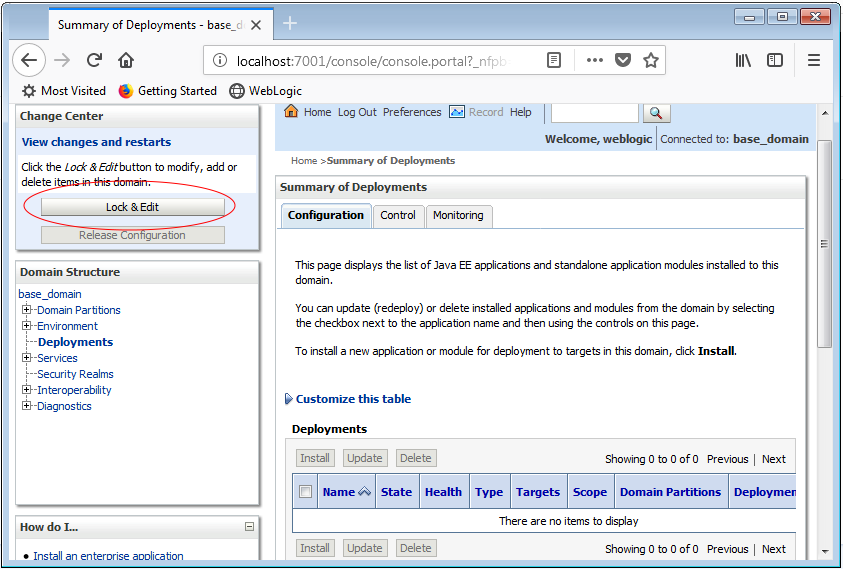Viewport: 843px width, 569px height.
Task: Collapse the How do I panel
Action: (x=249, y=527)
